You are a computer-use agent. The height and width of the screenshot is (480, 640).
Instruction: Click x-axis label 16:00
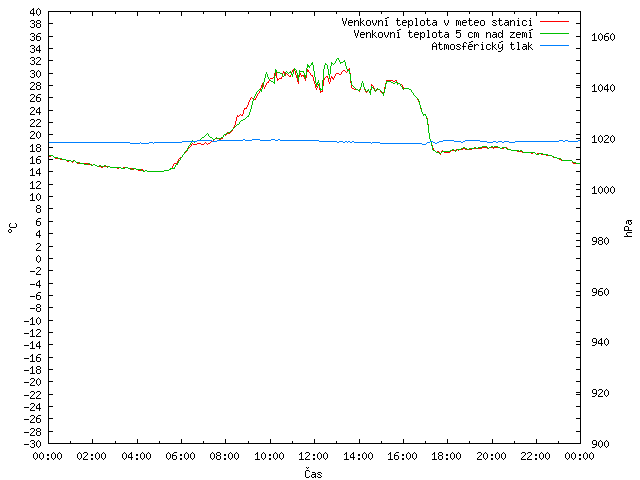402,456
